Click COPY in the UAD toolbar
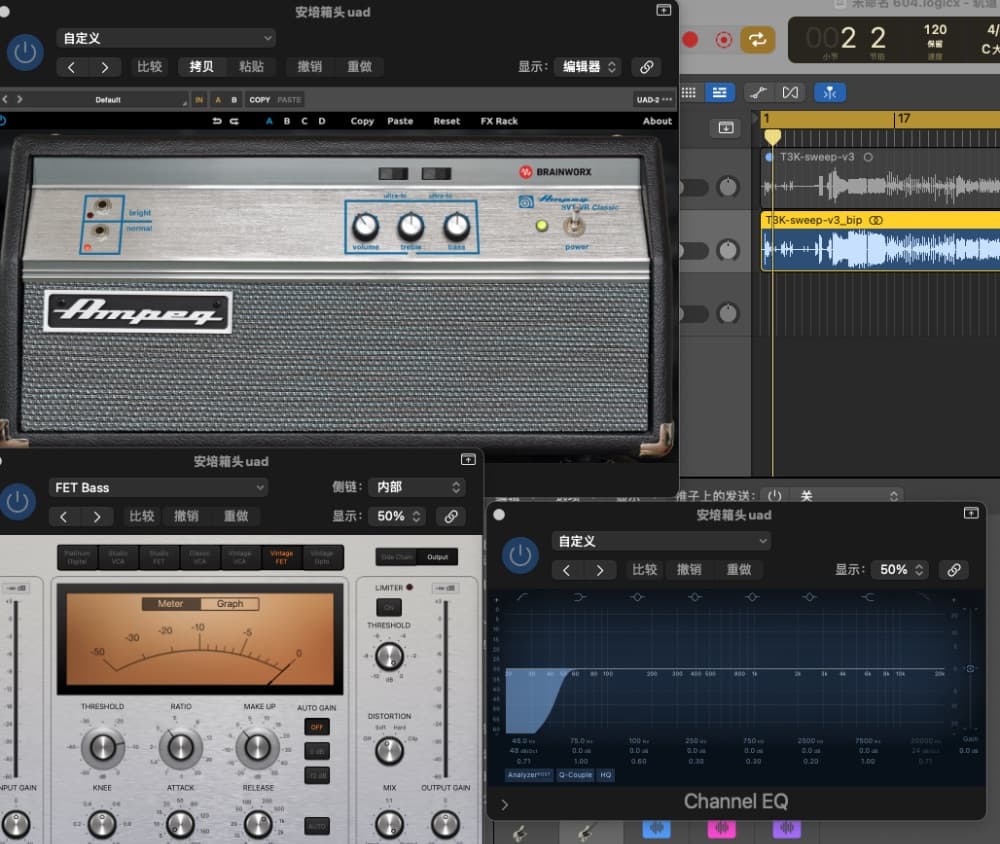Image resolution: width=1000 pixels, height=844 pixels. click(260, 100)
